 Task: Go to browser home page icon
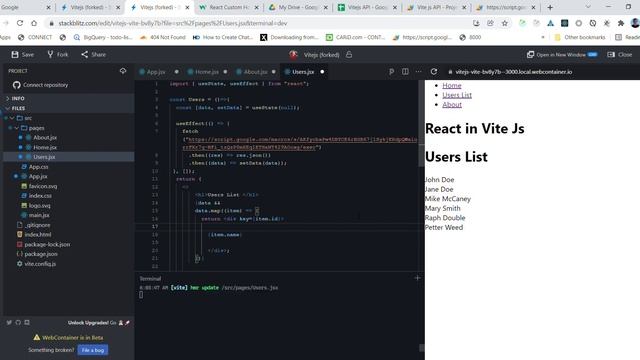coord(34,23)
